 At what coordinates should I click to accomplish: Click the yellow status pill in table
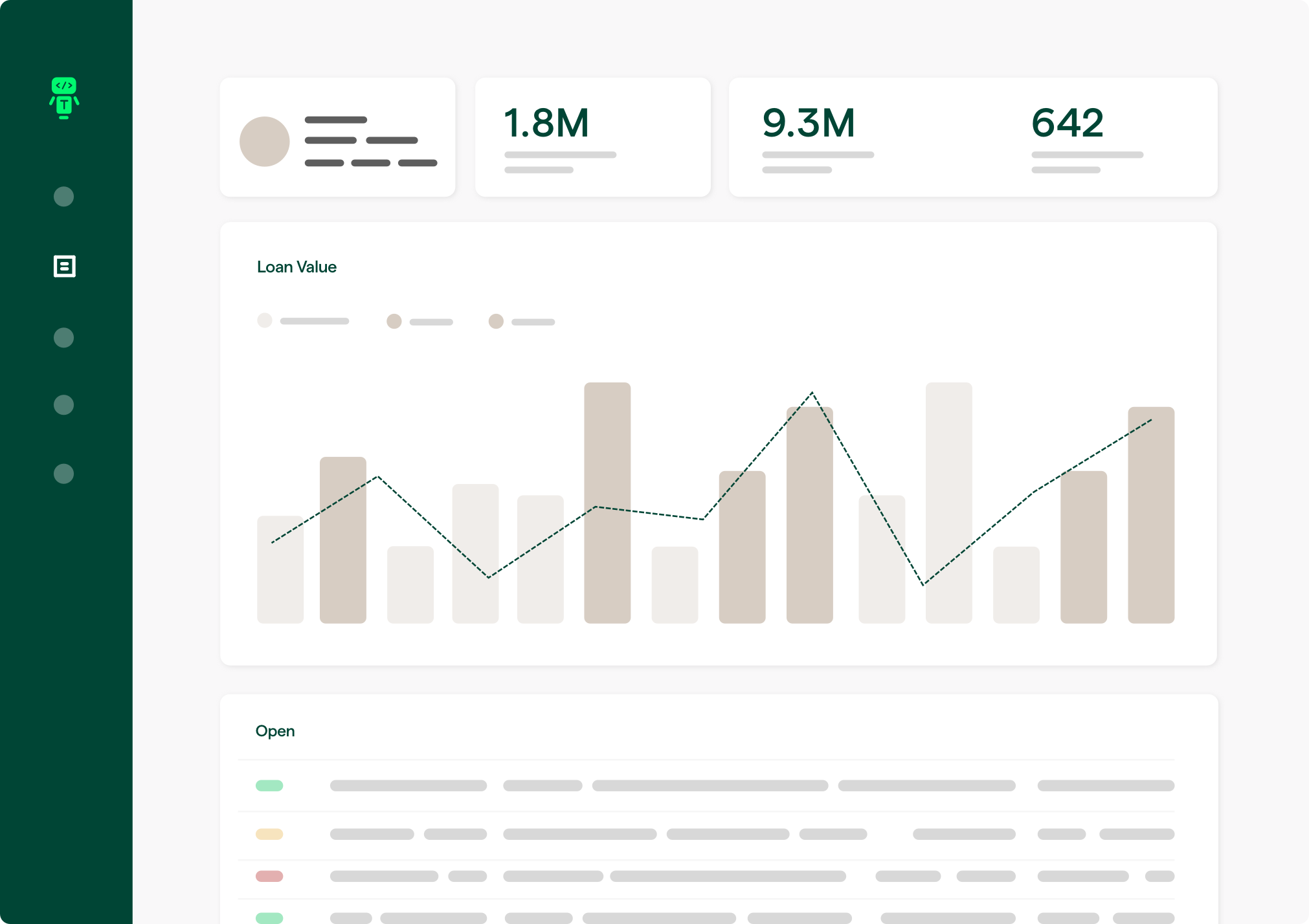coord(269,834)
